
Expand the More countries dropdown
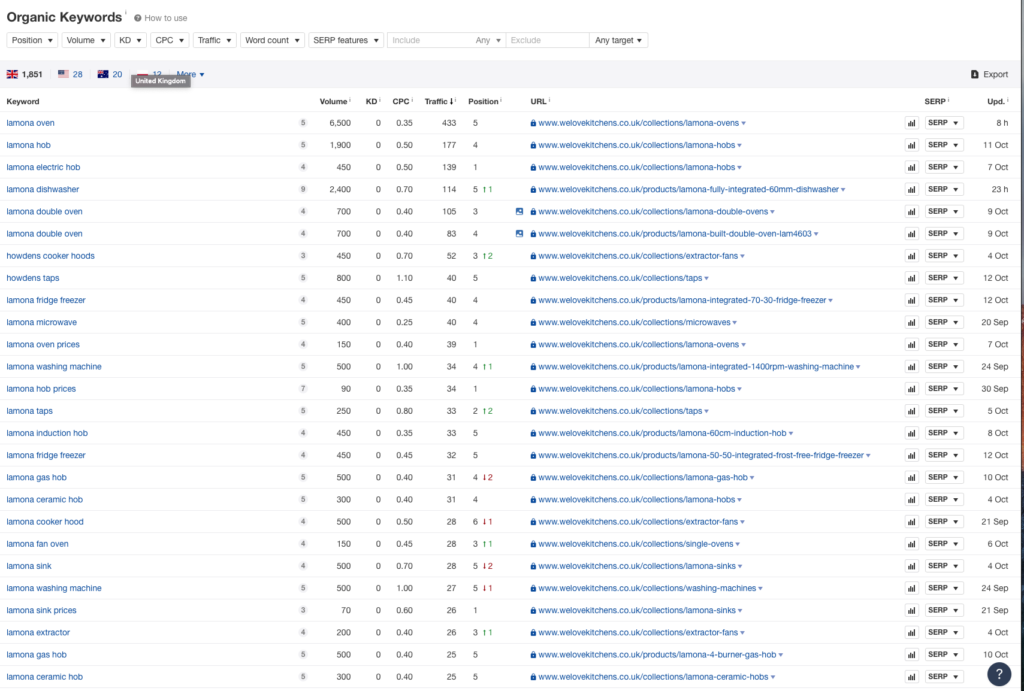coord(190,74)
